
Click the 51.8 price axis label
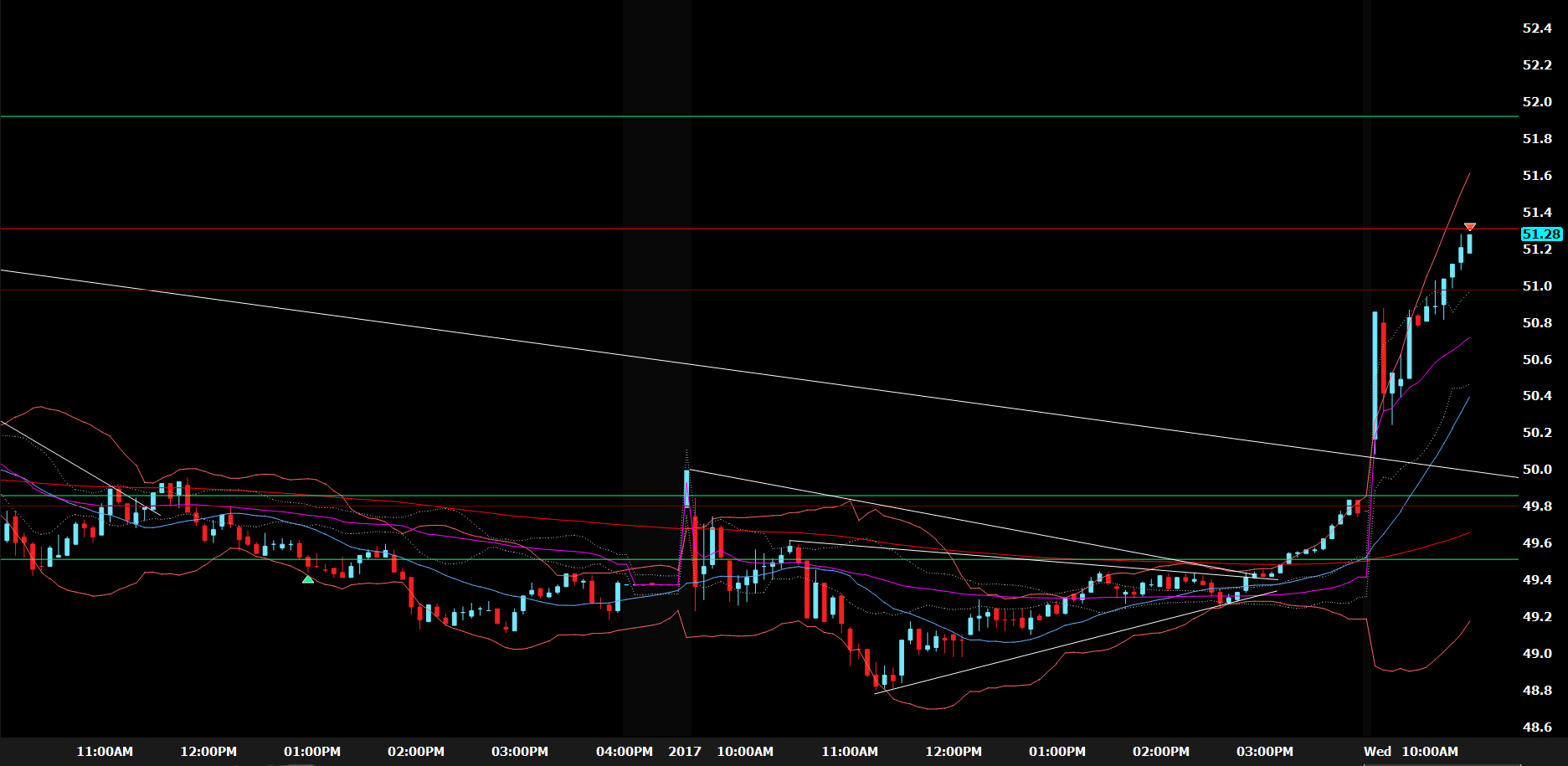1537,139
